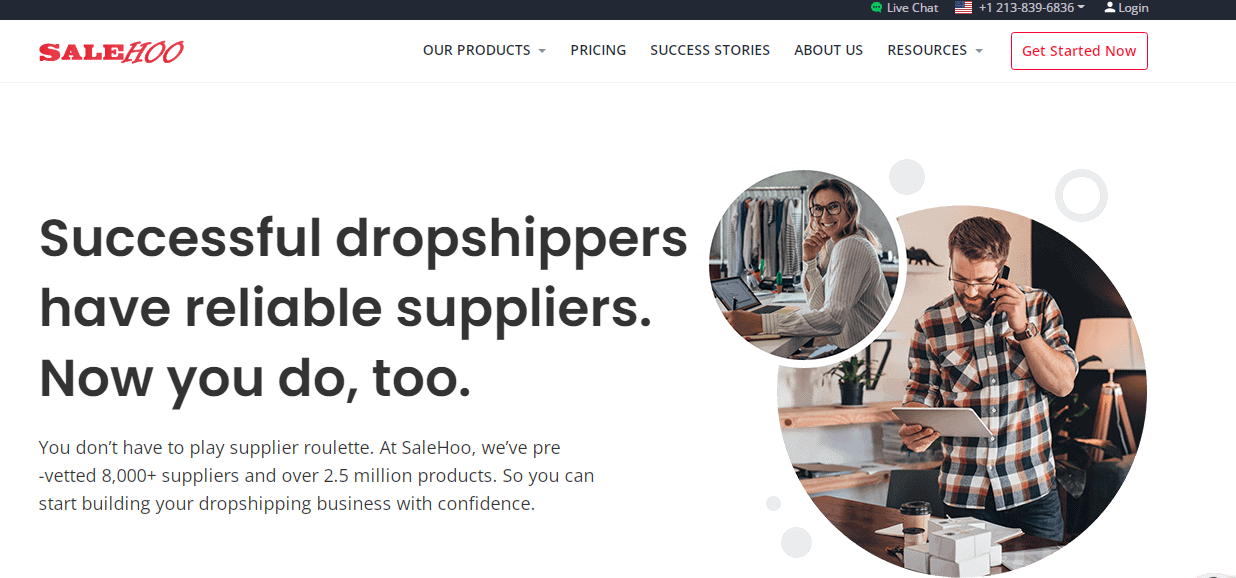
Task: Click the paragraph about pre-vetted suppliers
Action: [x=316, y=475]
